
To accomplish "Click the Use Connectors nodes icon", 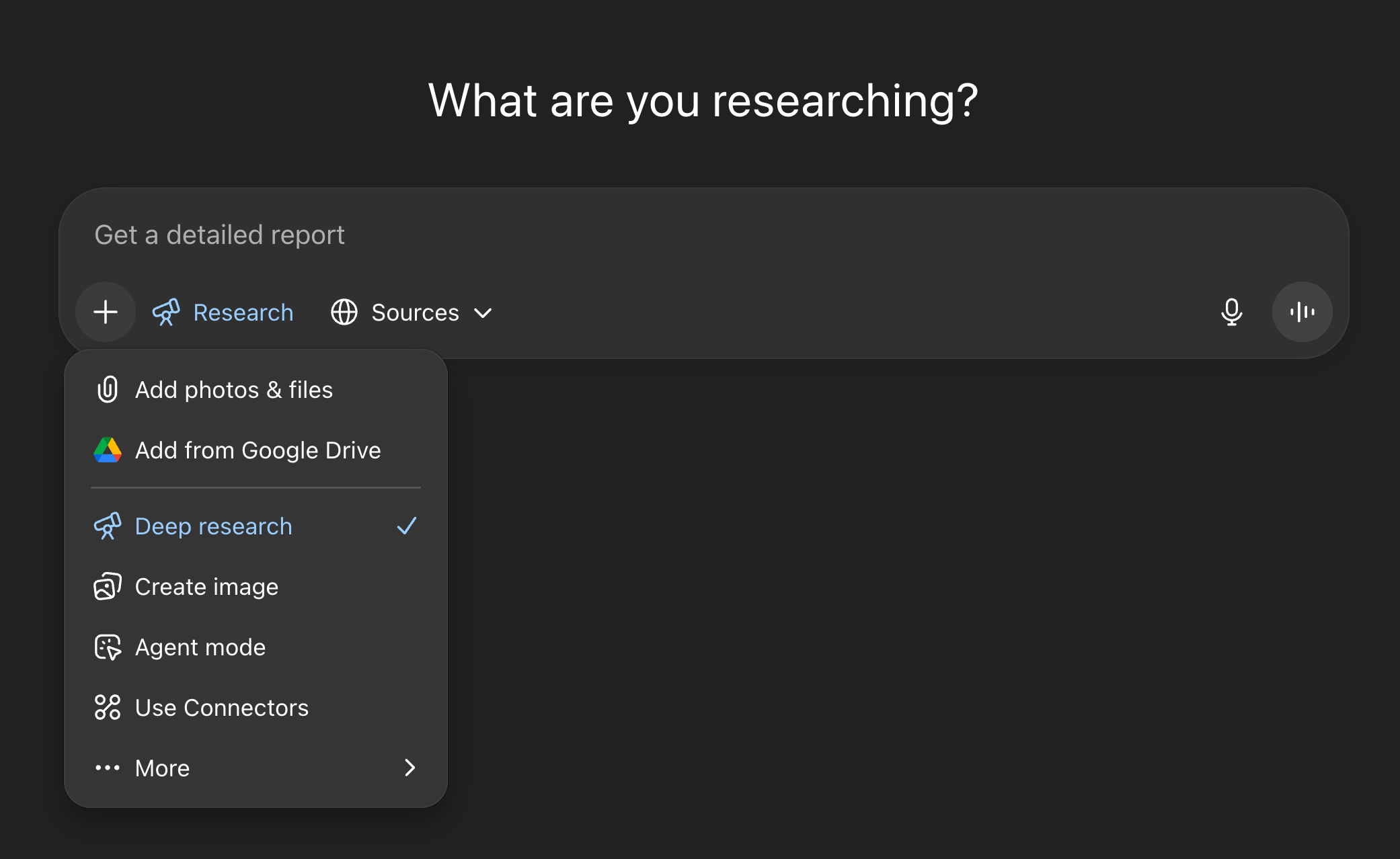I will (108, 708).
